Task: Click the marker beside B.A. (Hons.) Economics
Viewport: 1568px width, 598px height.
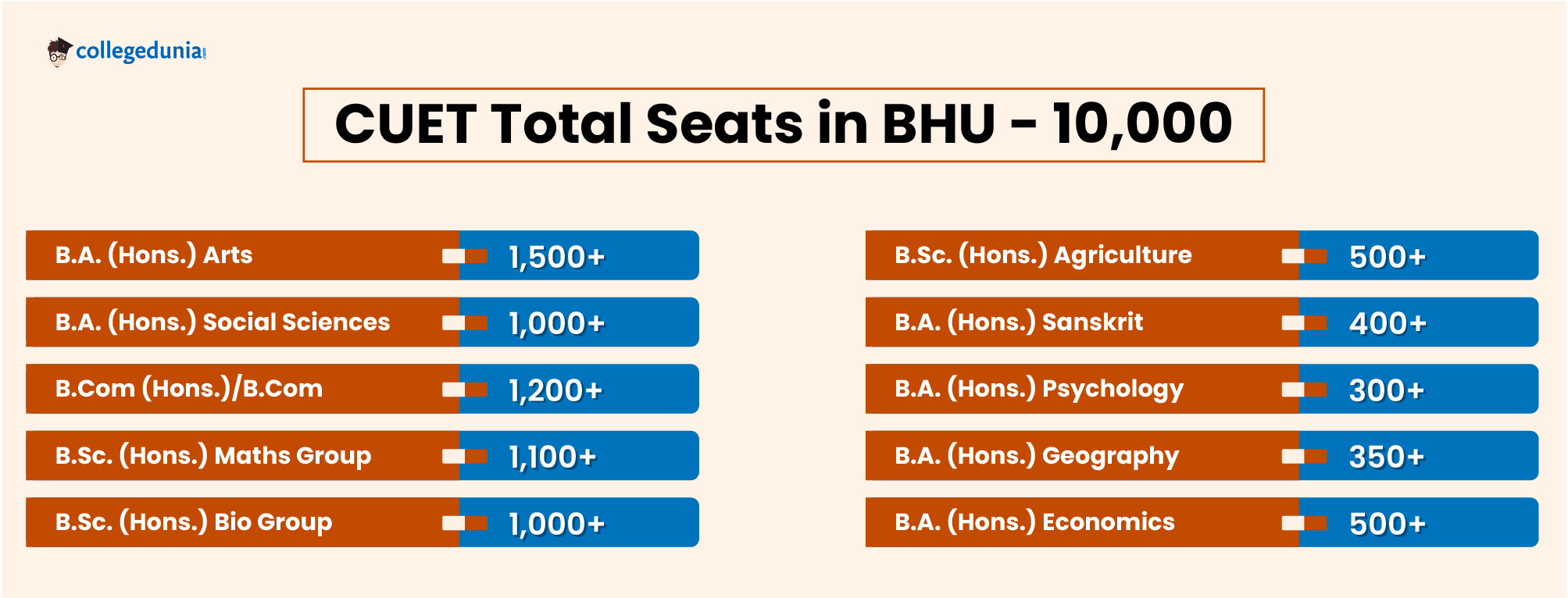Action: click(x=1304, y=523)
